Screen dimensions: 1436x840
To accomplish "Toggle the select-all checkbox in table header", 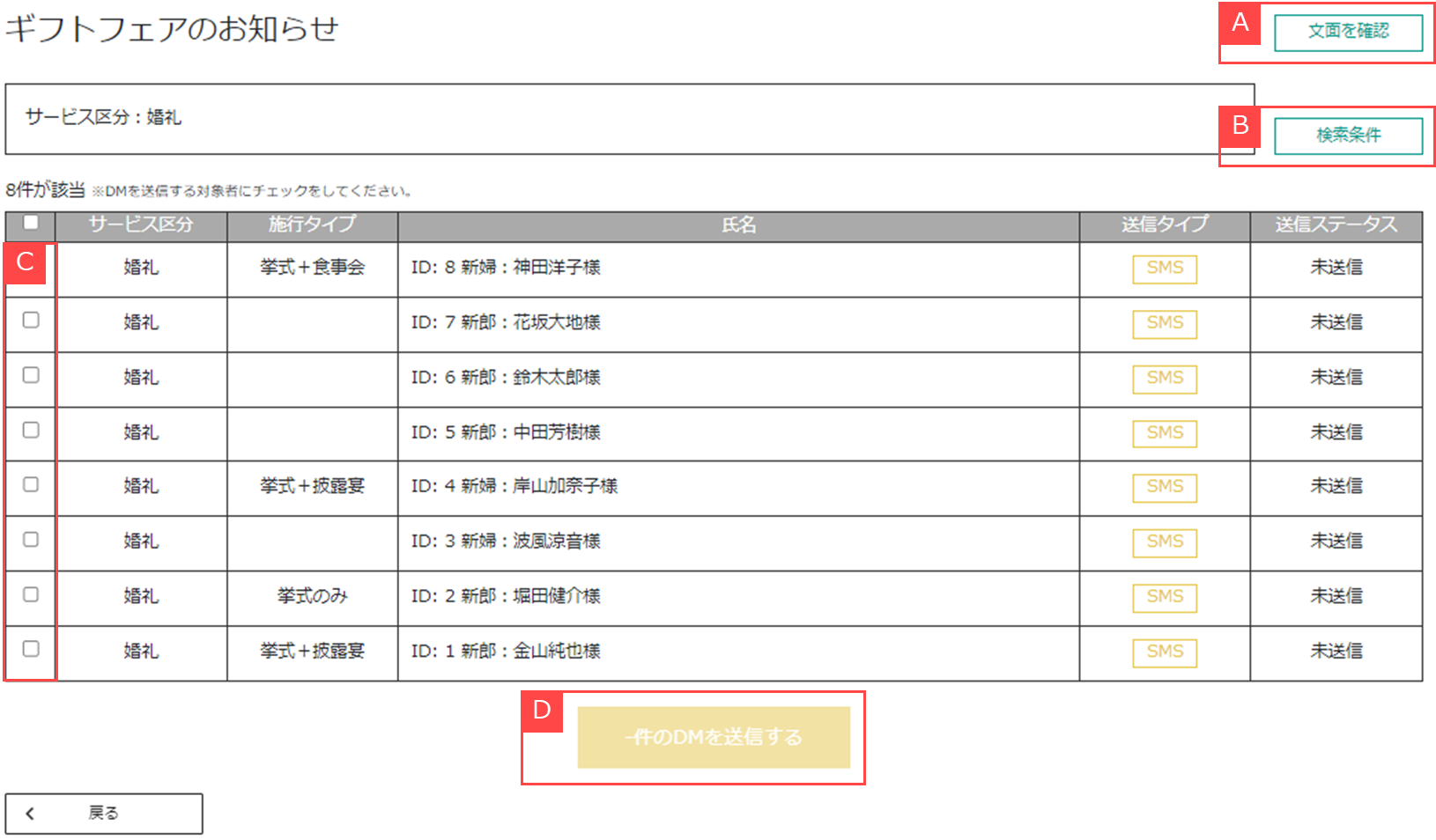I will 31,223.
